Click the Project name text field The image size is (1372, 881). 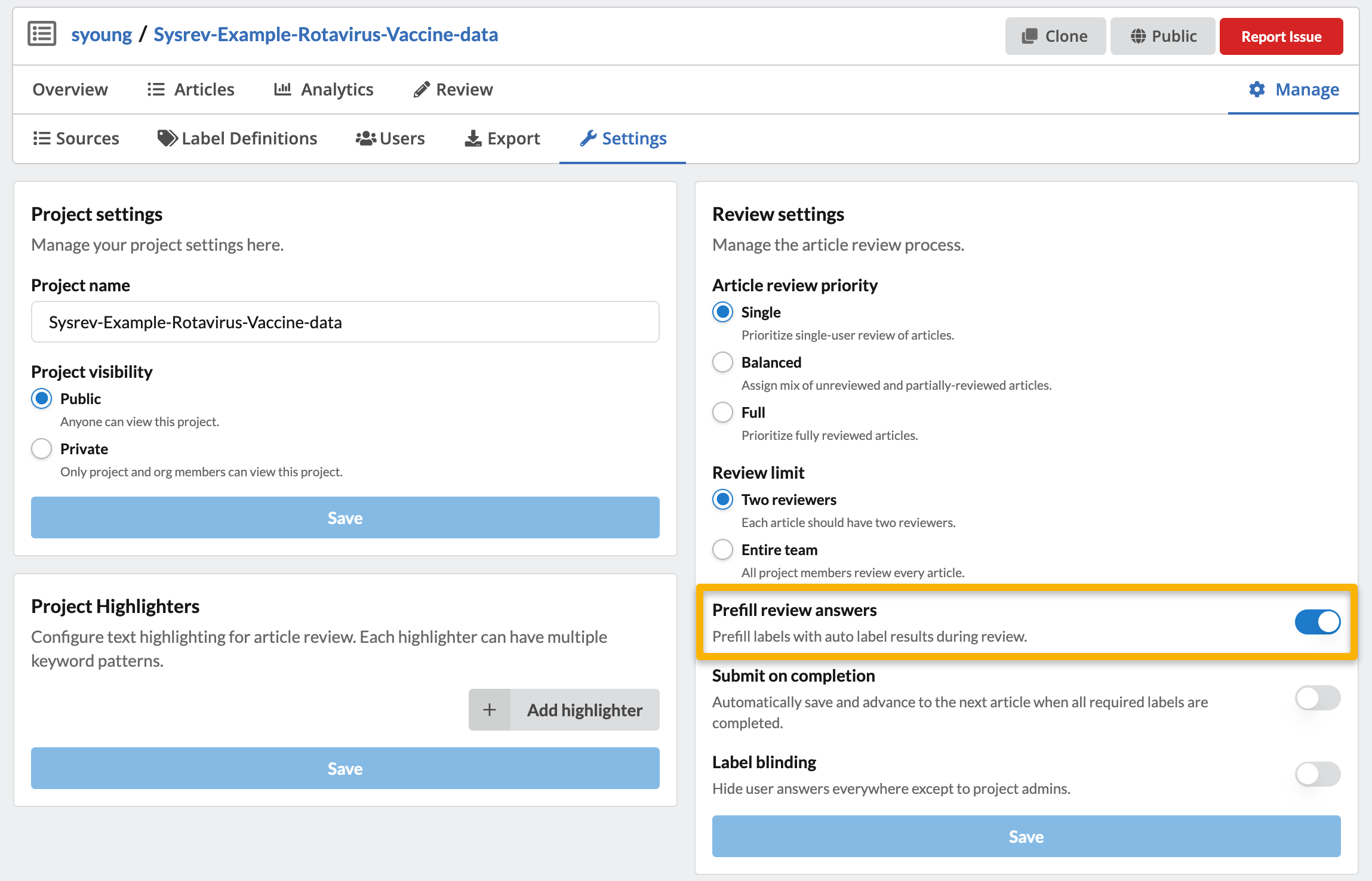point(345,322)
